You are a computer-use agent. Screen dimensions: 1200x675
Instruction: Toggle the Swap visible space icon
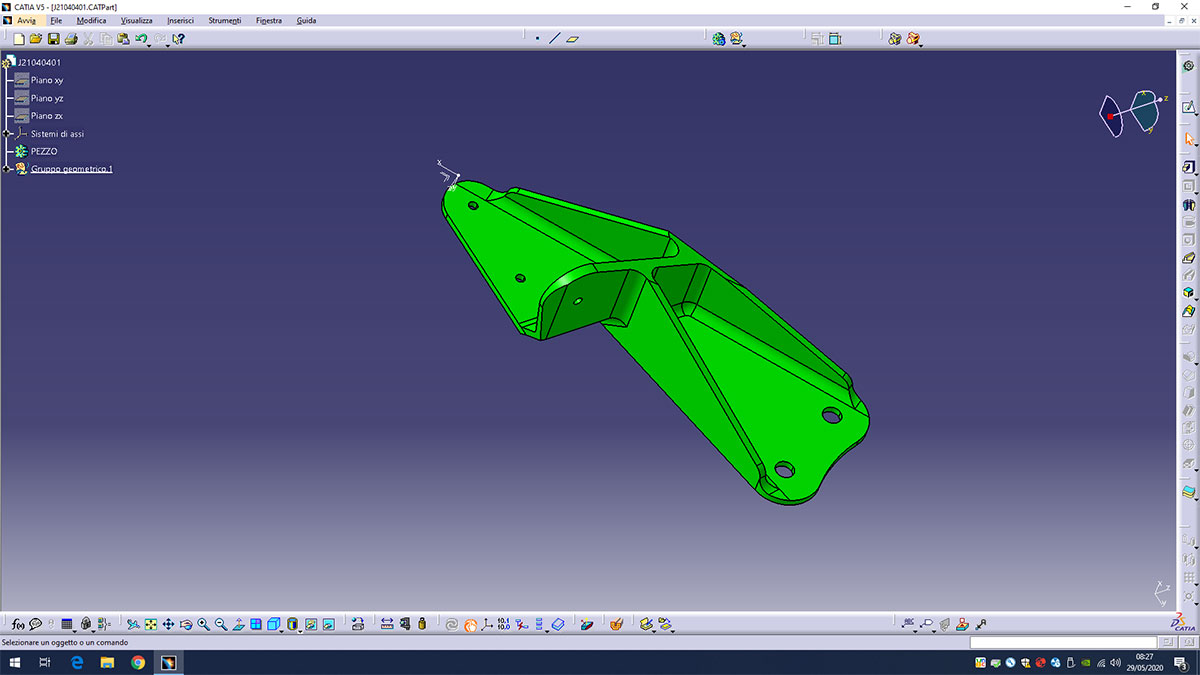click(327, 624)
